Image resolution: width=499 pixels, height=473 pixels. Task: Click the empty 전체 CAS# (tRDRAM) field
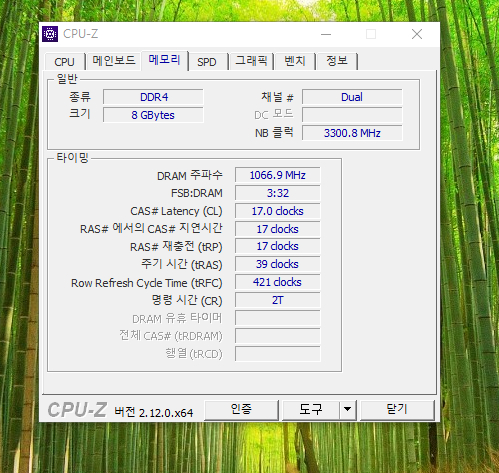click(277, 336)
